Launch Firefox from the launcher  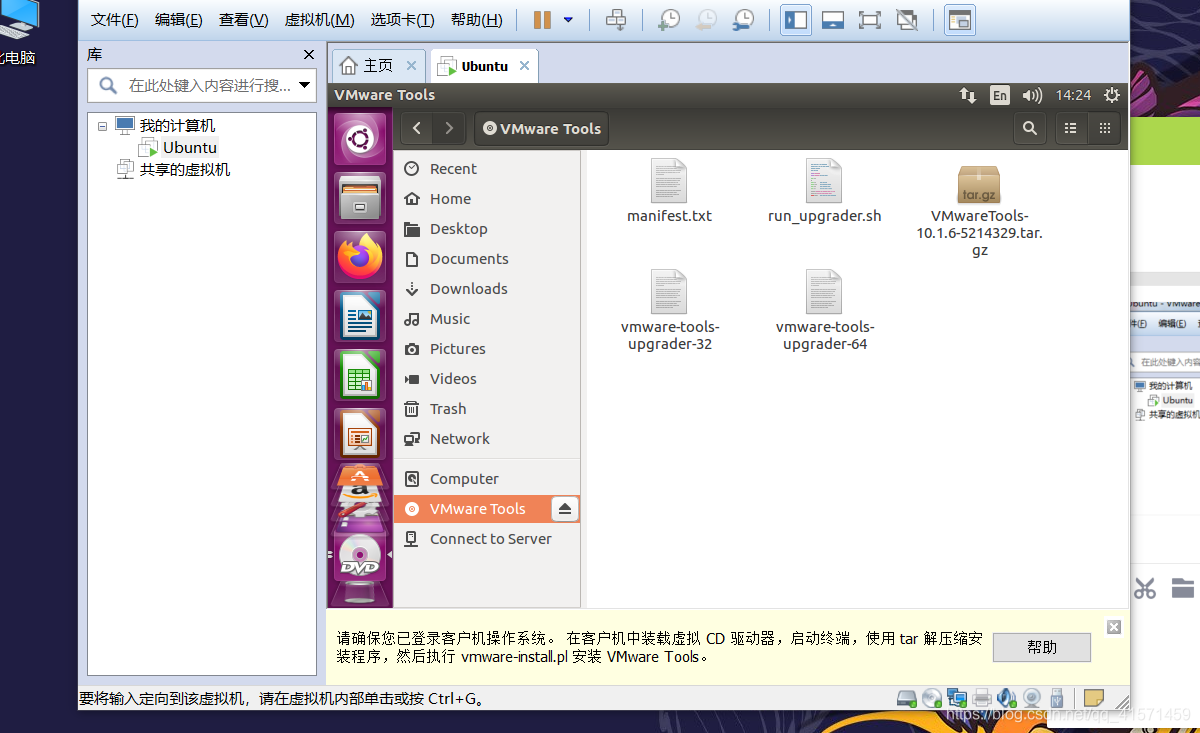click(x=360, y=257)
